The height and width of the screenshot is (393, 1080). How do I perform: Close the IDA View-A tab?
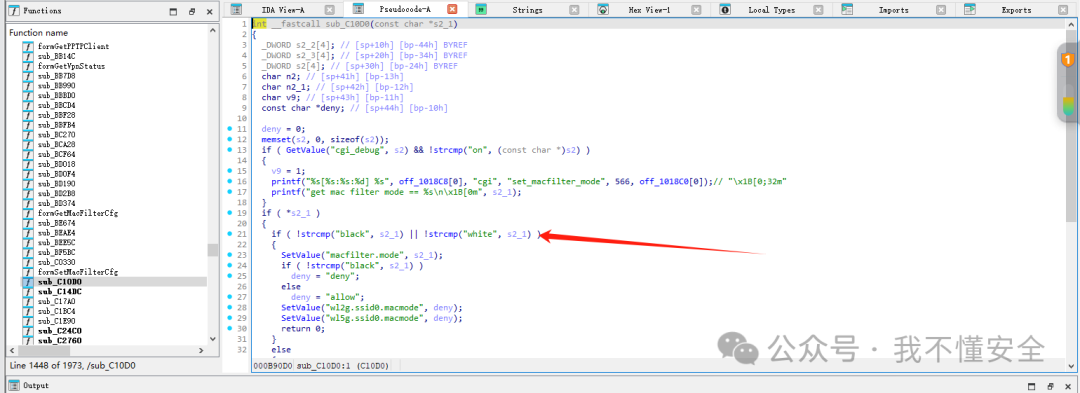click(x=330, y=10)
